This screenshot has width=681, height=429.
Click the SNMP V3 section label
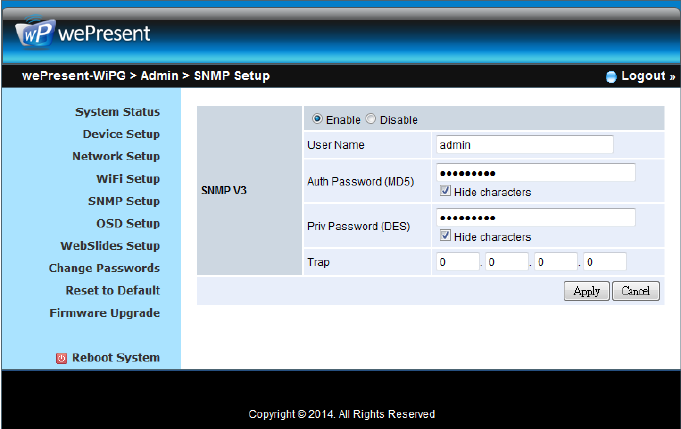pos(224,190)
